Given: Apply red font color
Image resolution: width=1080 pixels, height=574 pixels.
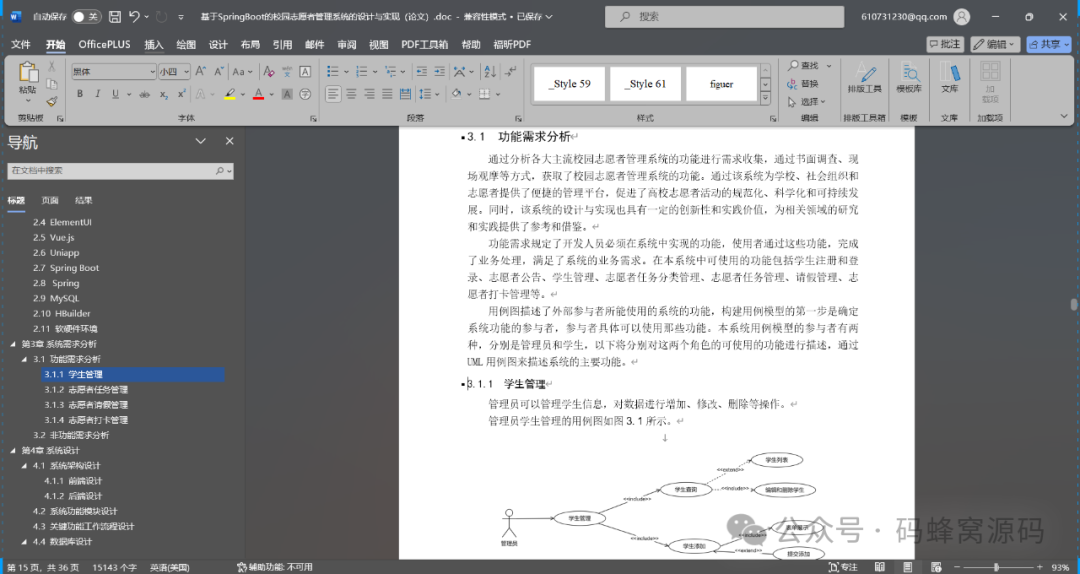Looking at the screenshot, I should coord(258,94).
